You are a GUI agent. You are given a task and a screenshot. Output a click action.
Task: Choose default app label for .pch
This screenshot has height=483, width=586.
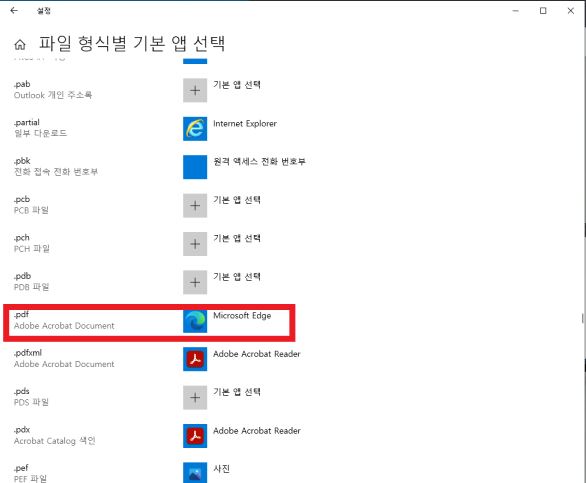click(x=237, y=239)
